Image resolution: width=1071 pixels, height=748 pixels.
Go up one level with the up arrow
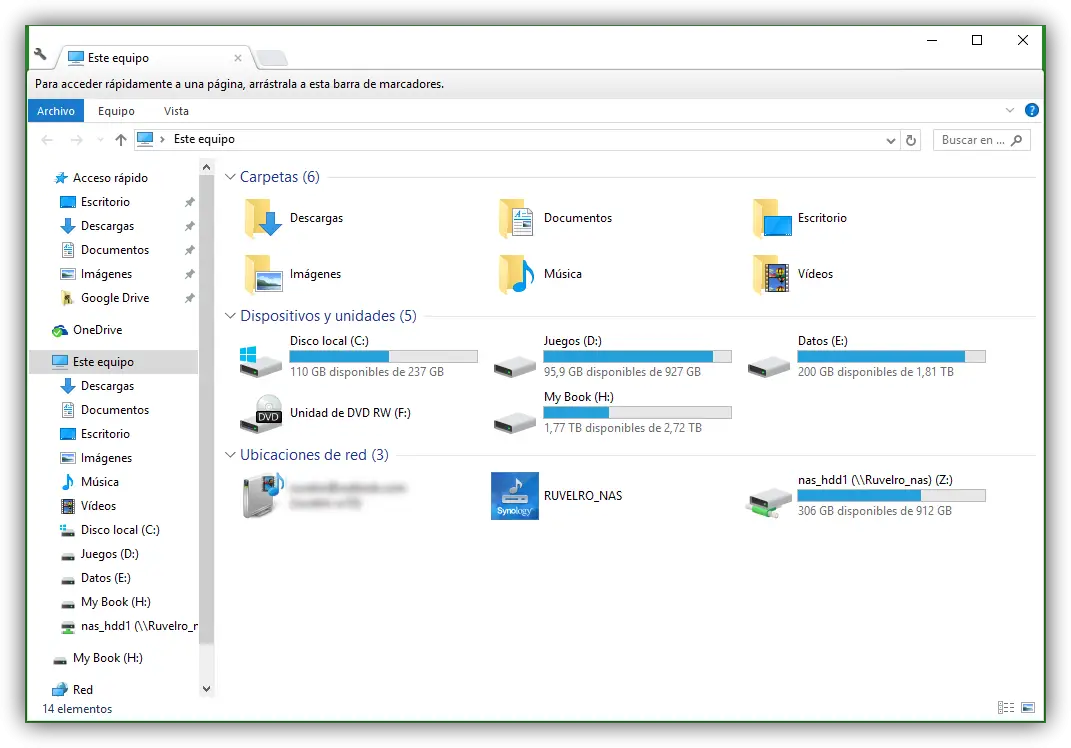click(121, 140)
